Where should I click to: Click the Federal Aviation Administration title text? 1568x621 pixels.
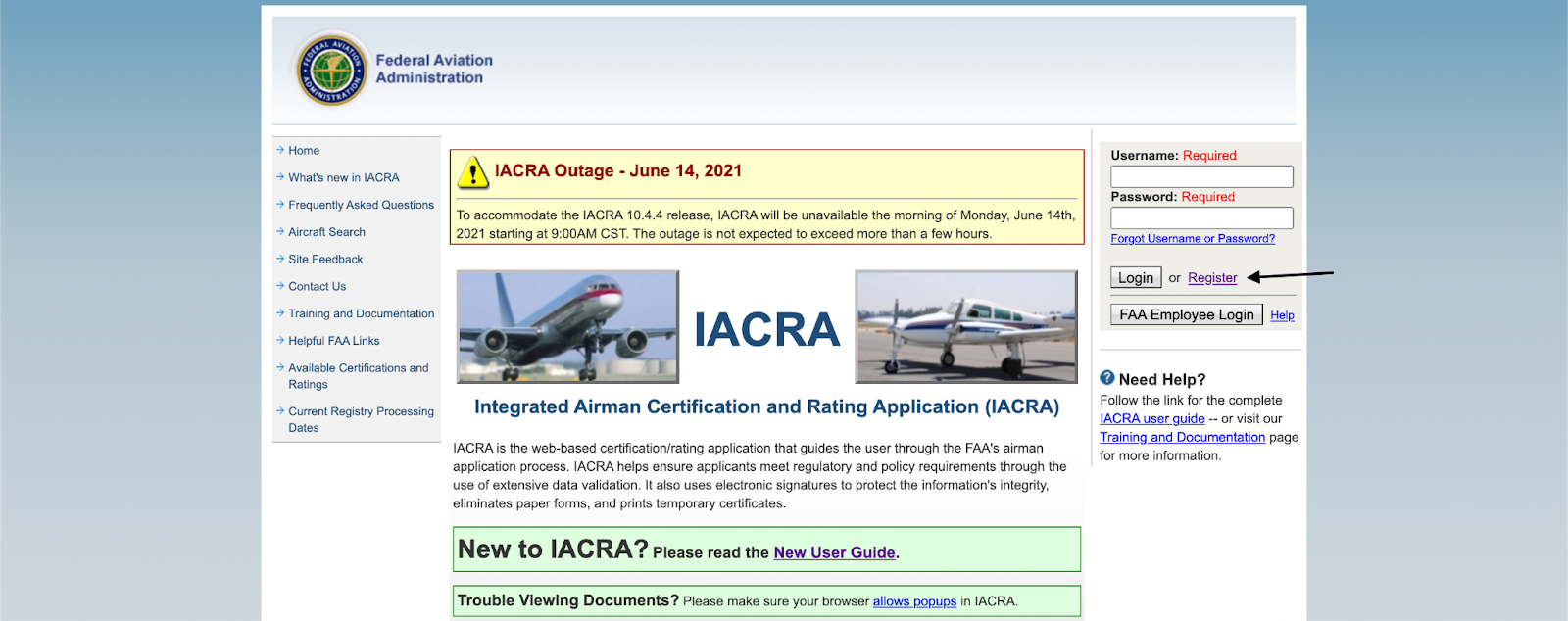[433, 69]
